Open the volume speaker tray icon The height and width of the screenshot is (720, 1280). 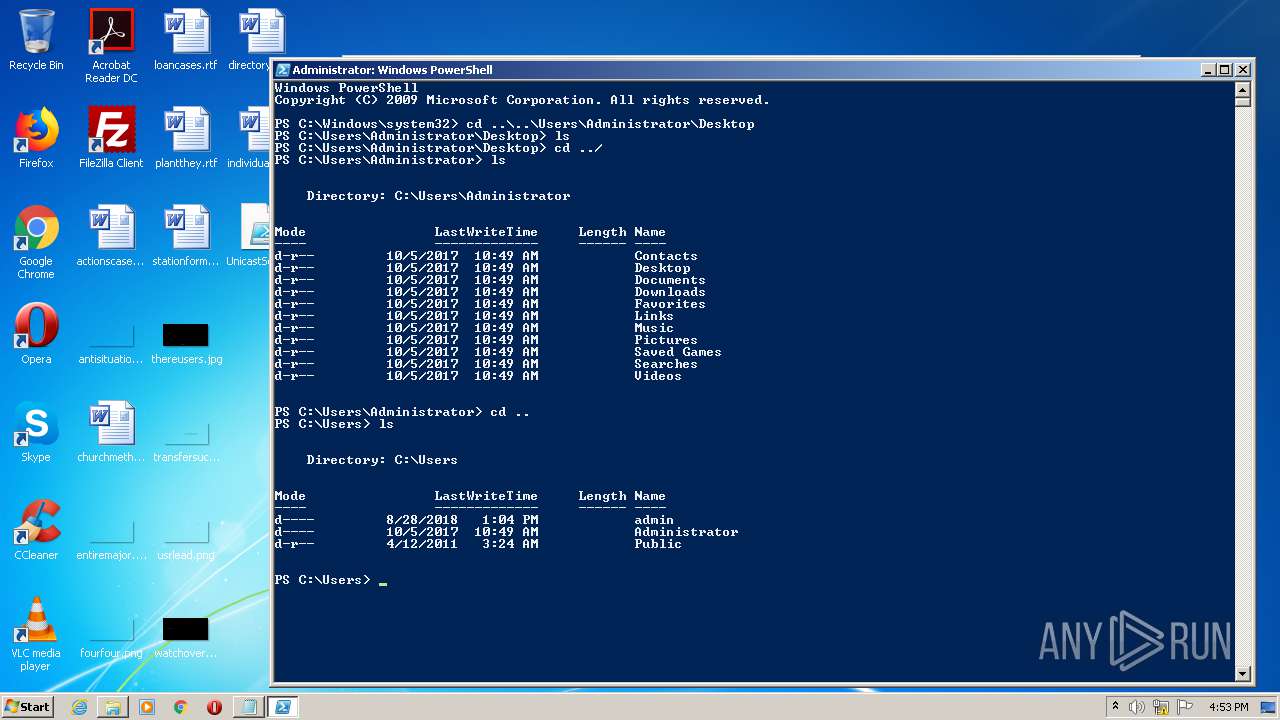pos(1137,707)
